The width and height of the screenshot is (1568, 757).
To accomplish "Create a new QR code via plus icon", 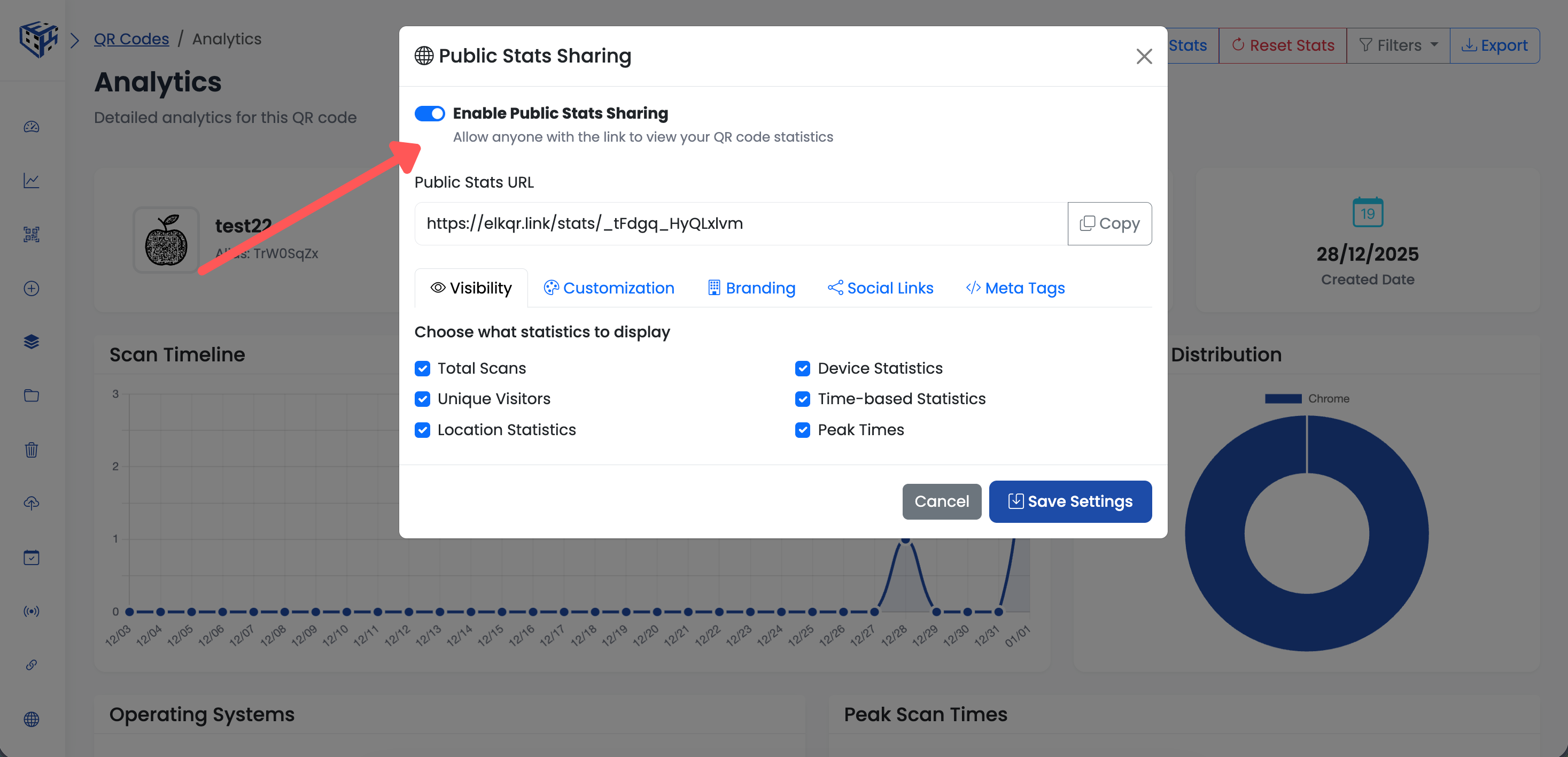I will pos(31,289).
